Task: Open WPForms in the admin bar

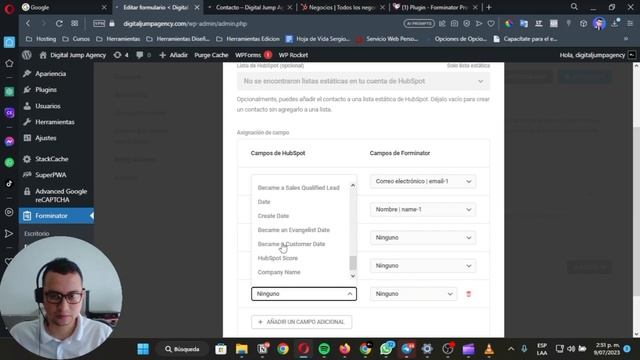Action: (x=253, y=55)
